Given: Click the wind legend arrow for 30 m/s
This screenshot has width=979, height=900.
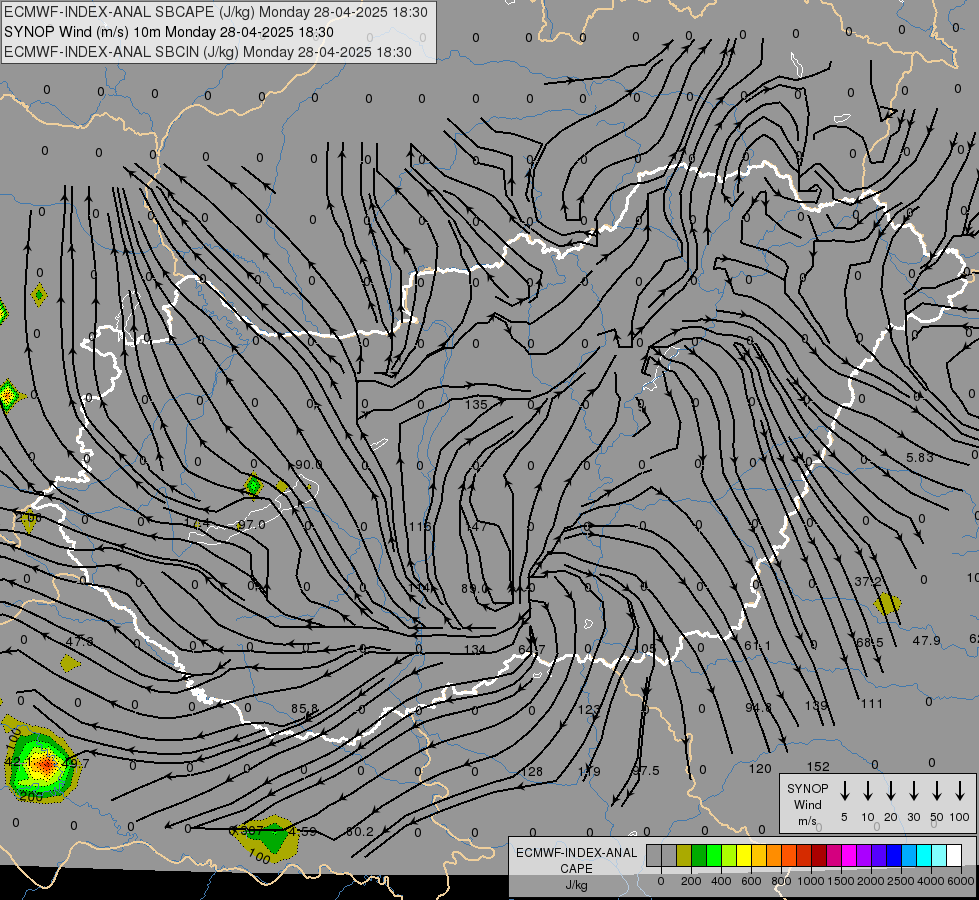Looking at the screenshot, I should tap(913, 791).
